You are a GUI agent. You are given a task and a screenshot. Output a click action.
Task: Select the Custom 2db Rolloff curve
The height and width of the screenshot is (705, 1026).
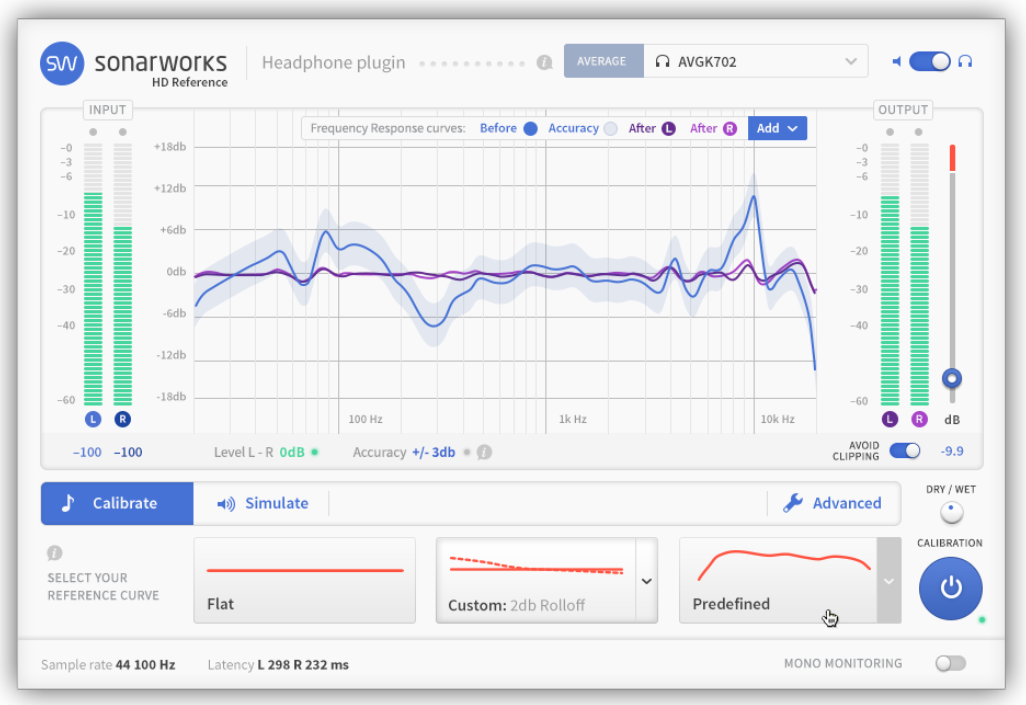click(x=536, y=581)
